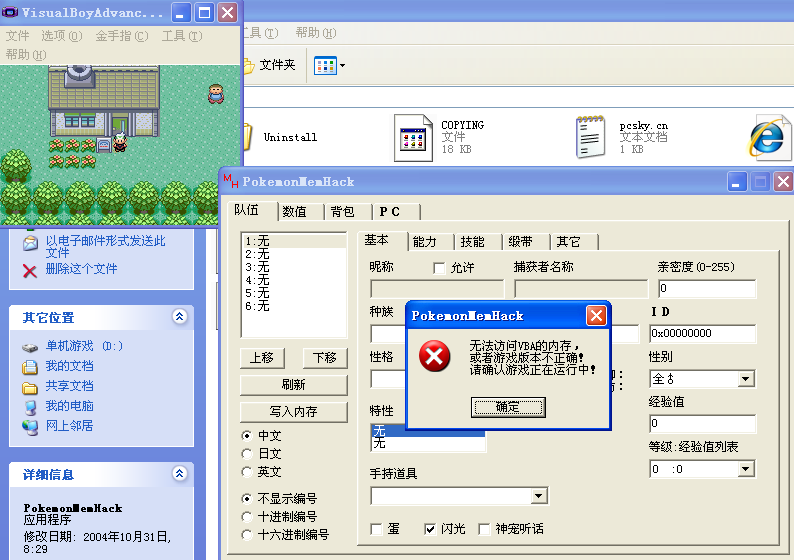Toggle the 蛋 egg checkbox
The image size is (794, 560).
(x=376, y=530)
